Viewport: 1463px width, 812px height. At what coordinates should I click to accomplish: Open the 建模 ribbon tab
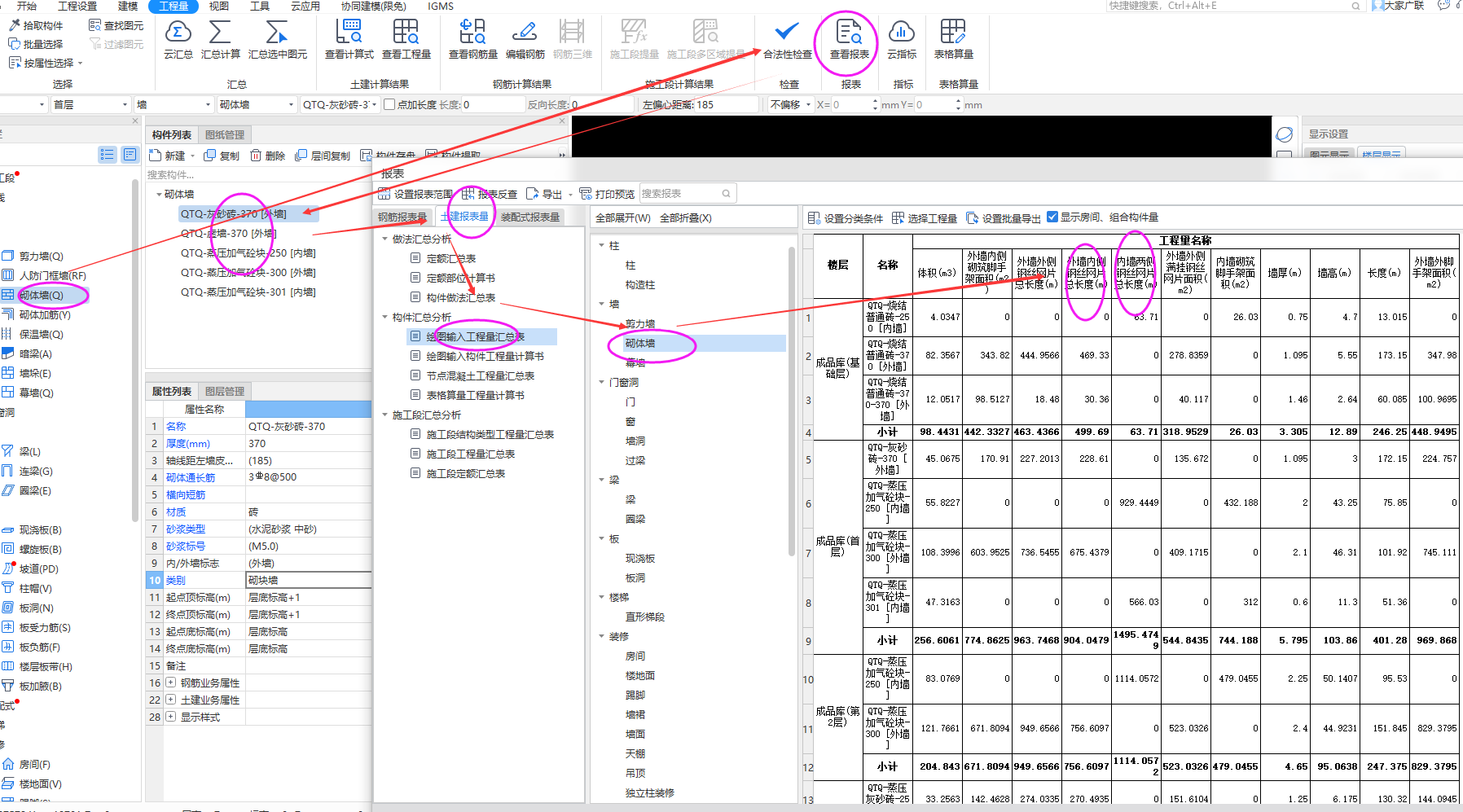(128, 6)
